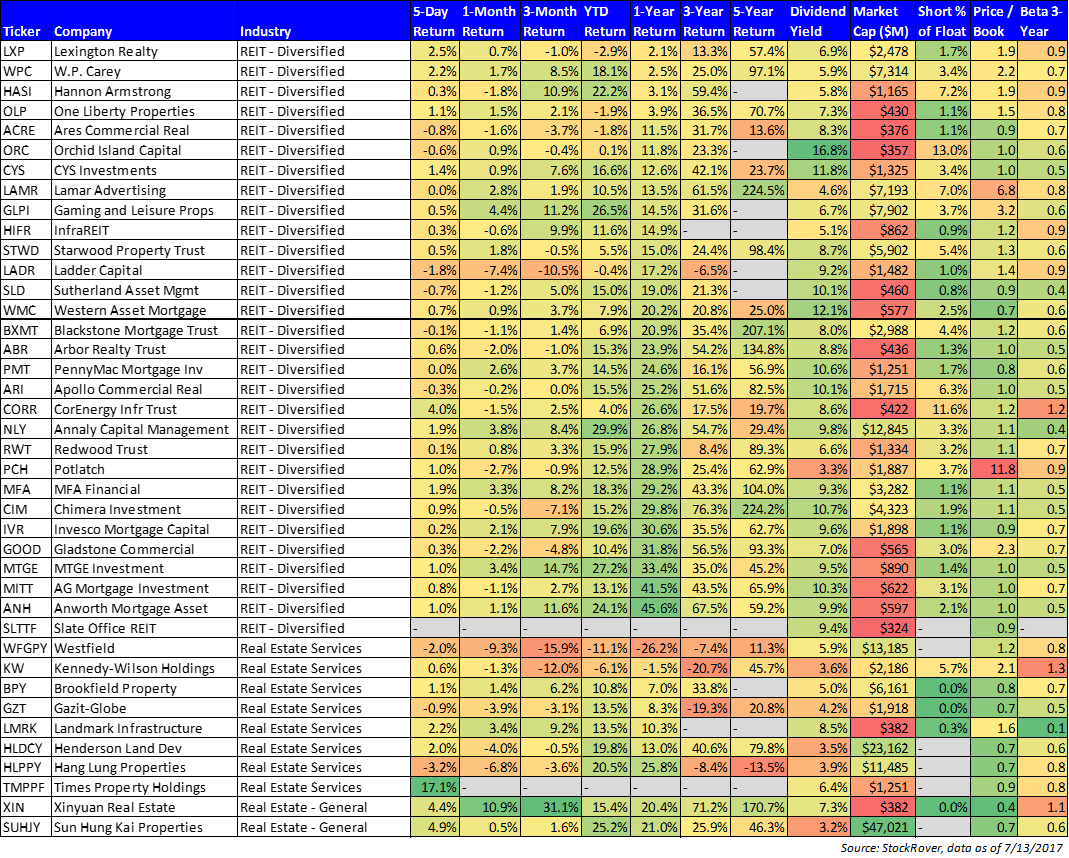
Task: Click the Price / Book header
Action: pos(993,21)
